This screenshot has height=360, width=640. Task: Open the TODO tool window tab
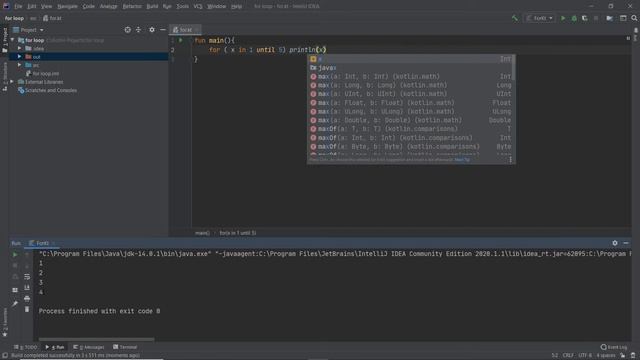click(x=25, y=347)
